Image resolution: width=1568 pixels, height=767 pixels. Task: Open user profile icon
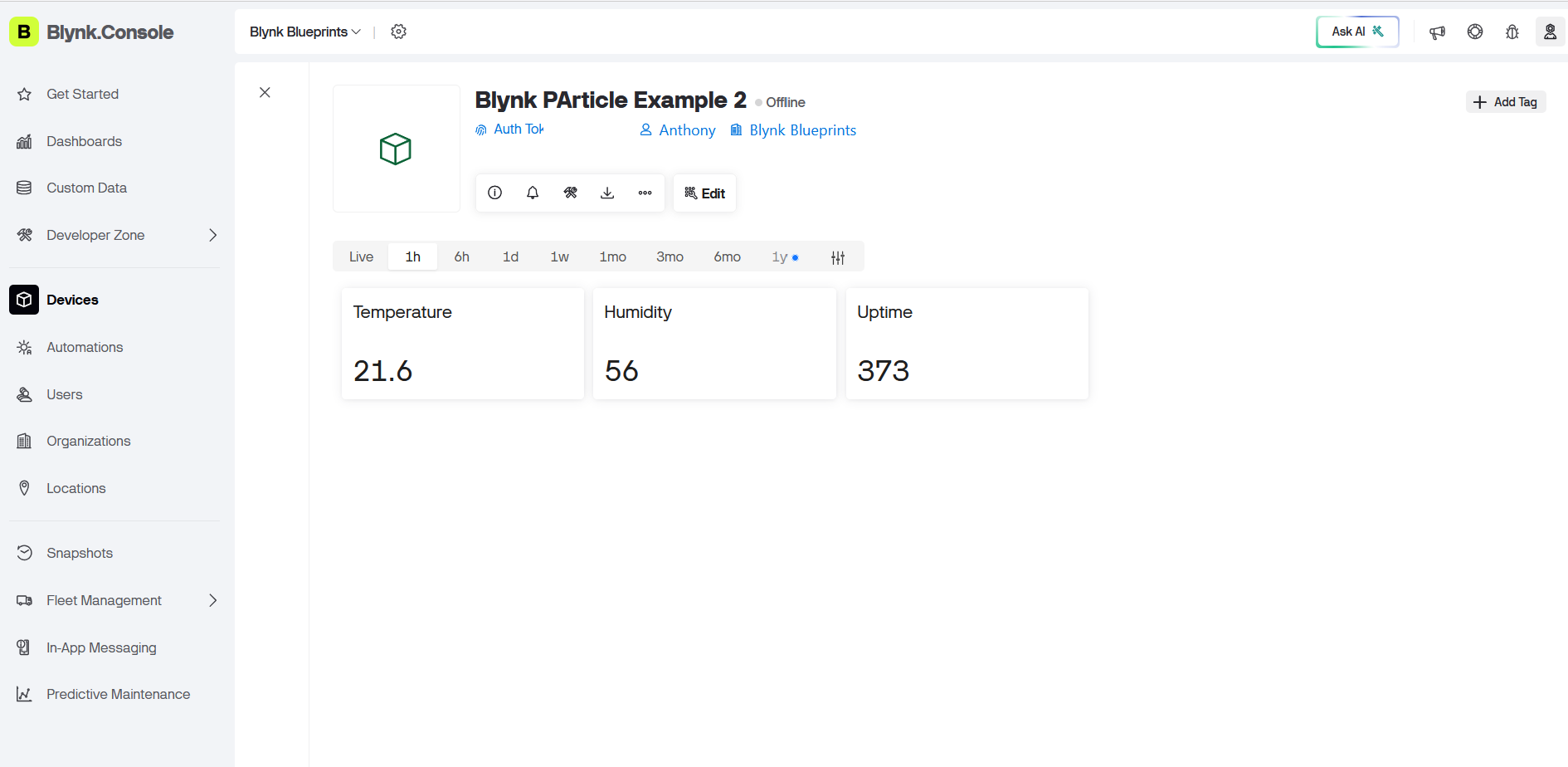click(x=1550, y=32)
